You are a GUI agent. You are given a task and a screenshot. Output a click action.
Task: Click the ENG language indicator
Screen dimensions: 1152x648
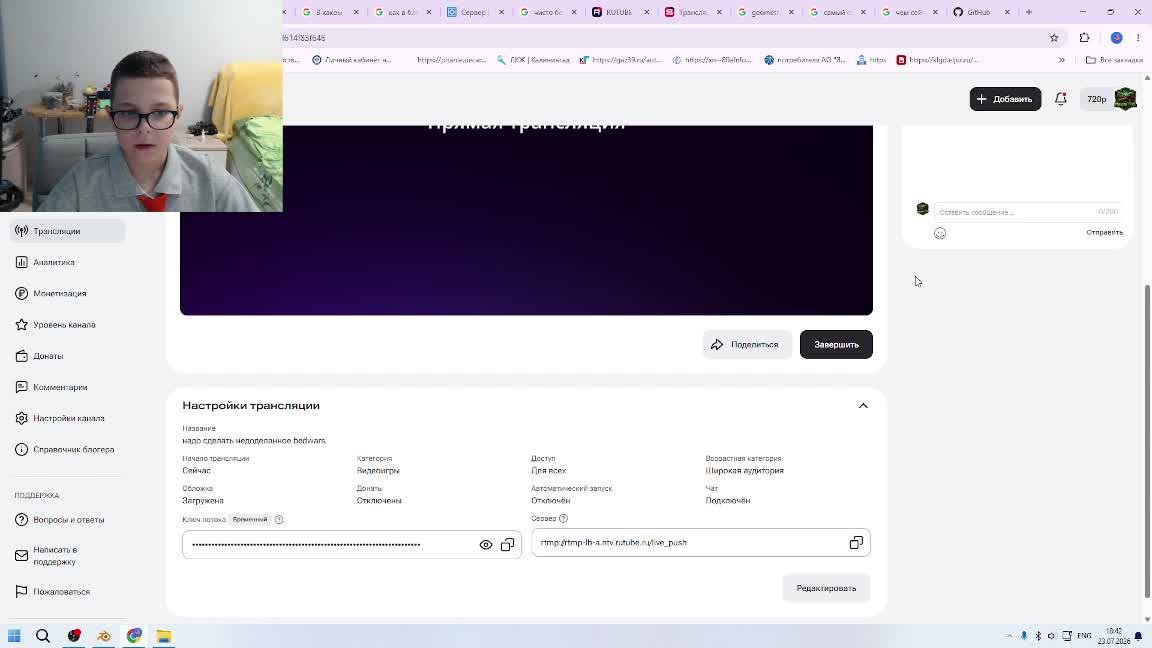[1084, 636]
